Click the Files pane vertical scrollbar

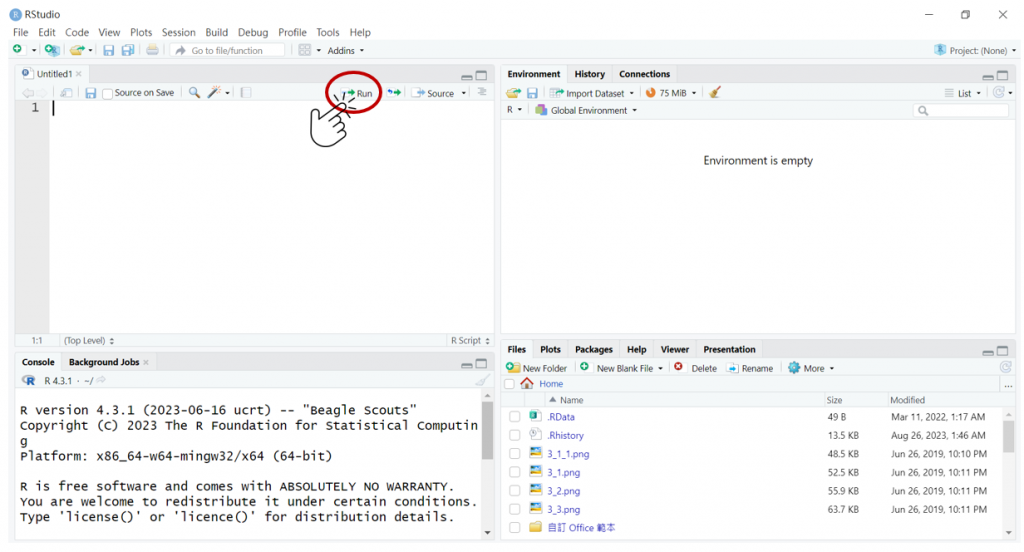(x=1008, y=436)
